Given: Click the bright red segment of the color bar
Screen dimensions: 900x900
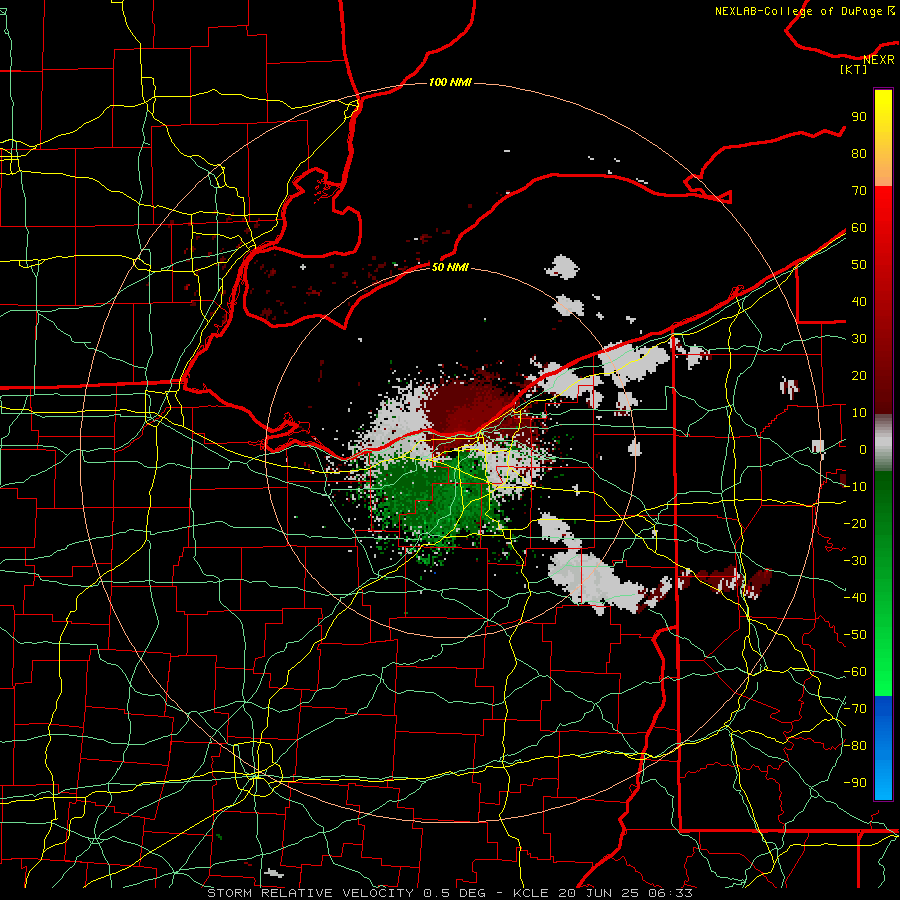Looking at the screenshot, I should (x=883, y=230).
